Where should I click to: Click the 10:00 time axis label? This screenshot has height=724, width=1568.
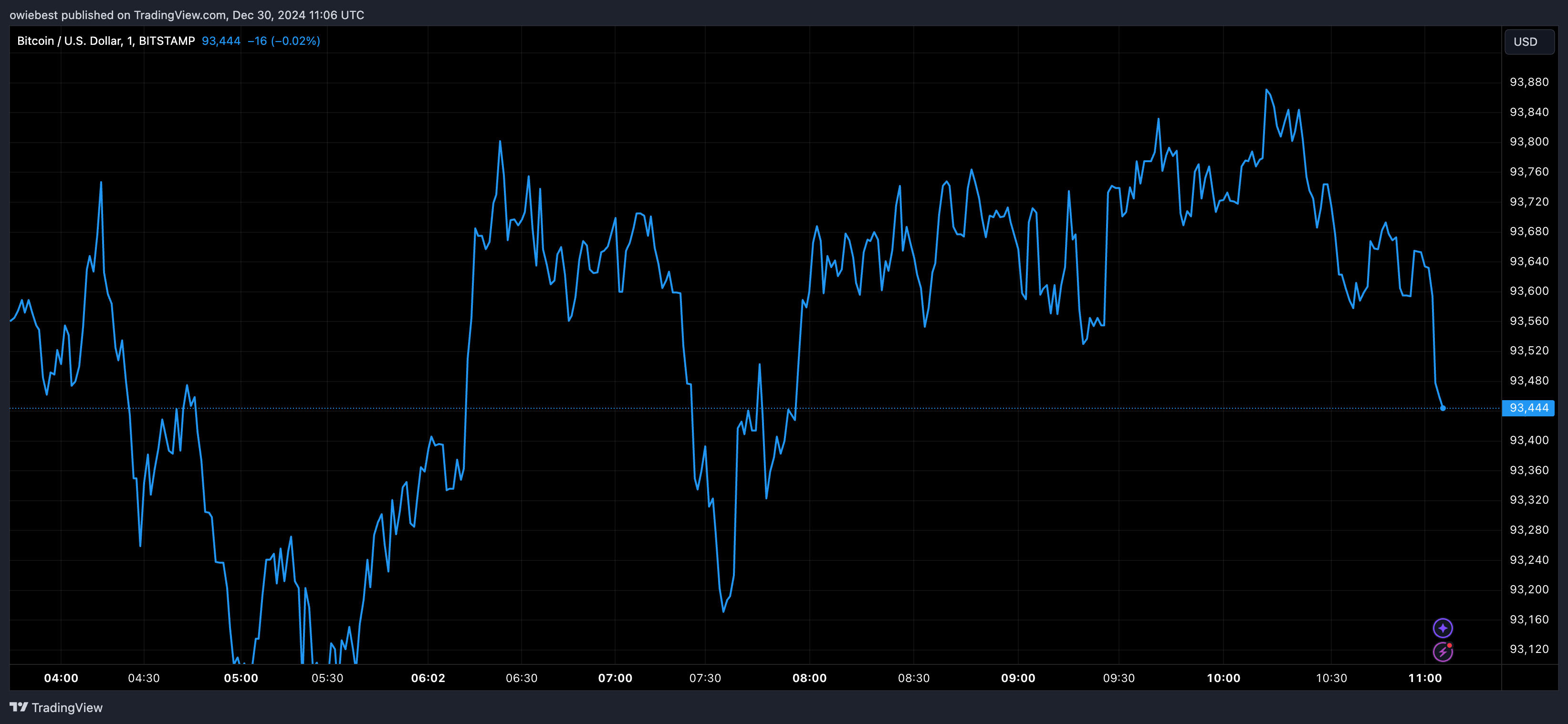pos(1223,678)
